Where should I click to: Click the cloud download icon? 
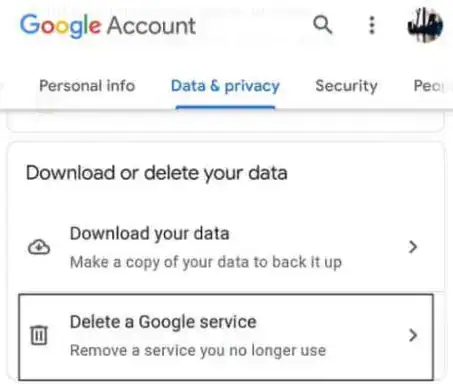[x=39, y=247]
